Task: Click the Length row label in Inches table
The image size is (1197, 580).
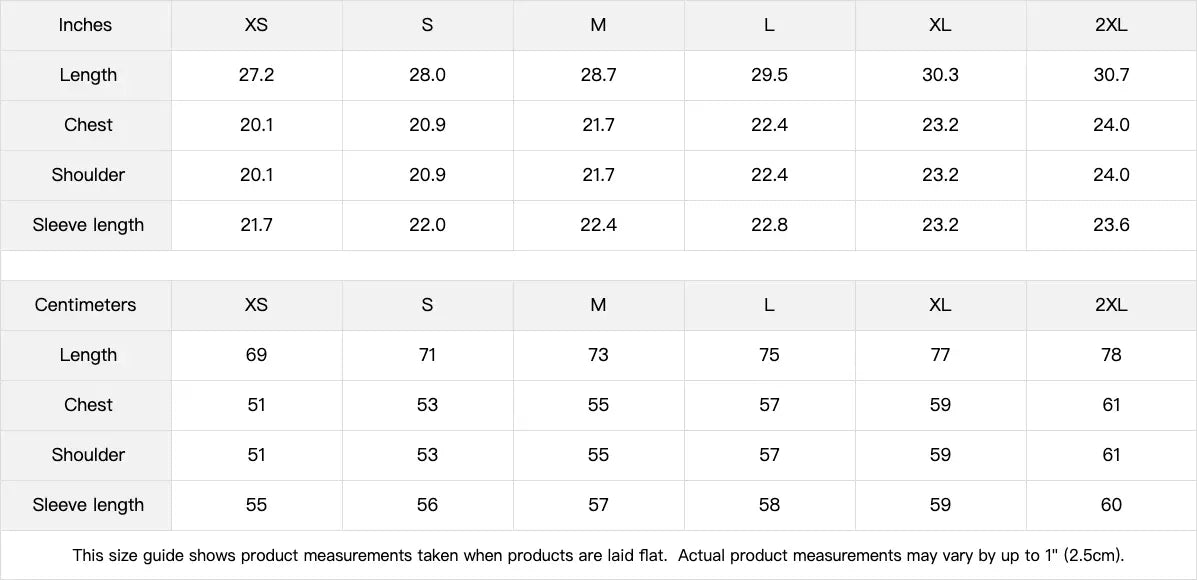Action: [88, 75]
